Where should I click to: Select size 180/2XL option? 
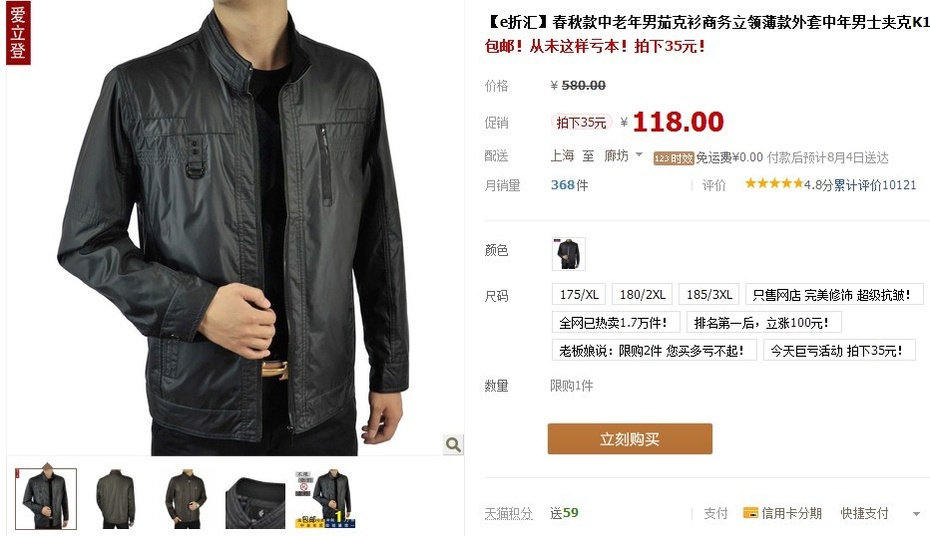pyautogui.click(x=643, y=295)
